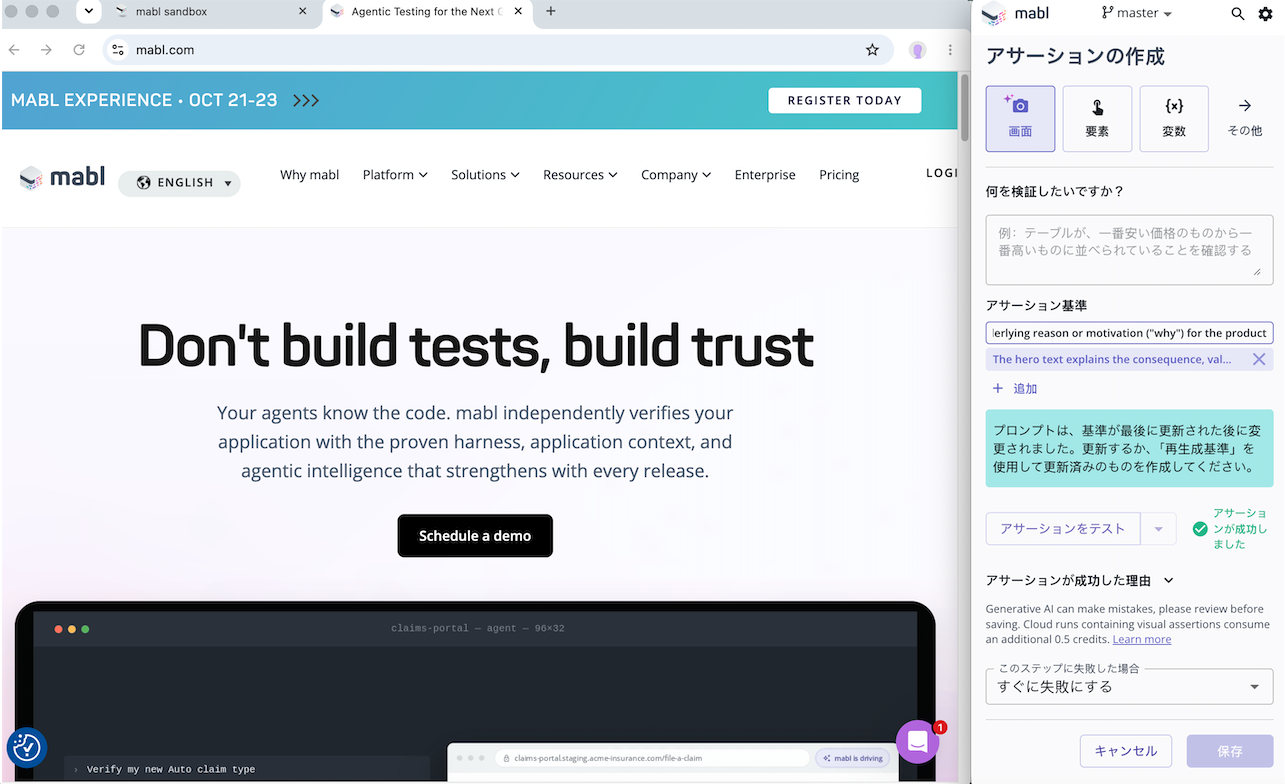This screenshot has height=784, width=1285.
Task: Click the アサーション基準 input field
Action: [x=1129, y=333]
